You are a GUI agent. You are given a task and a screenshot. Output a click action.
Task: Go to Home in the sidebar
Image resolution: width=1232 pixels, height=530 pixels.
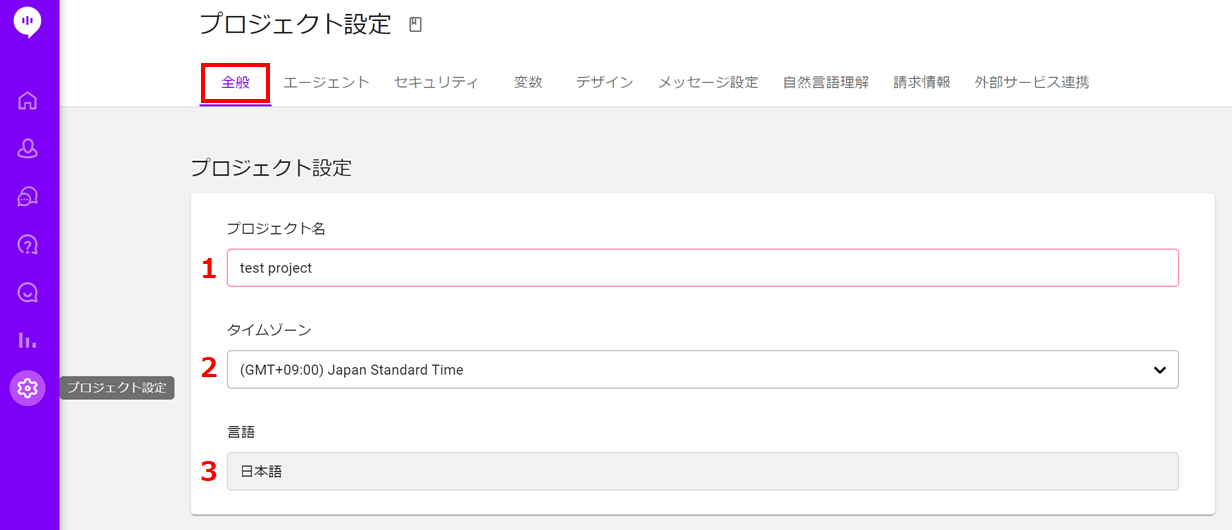[28, 100]
